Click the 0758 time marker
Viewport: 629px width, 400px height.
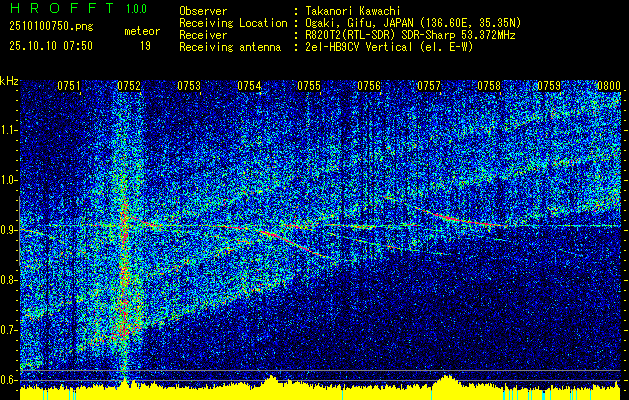(x=489, y=85)
